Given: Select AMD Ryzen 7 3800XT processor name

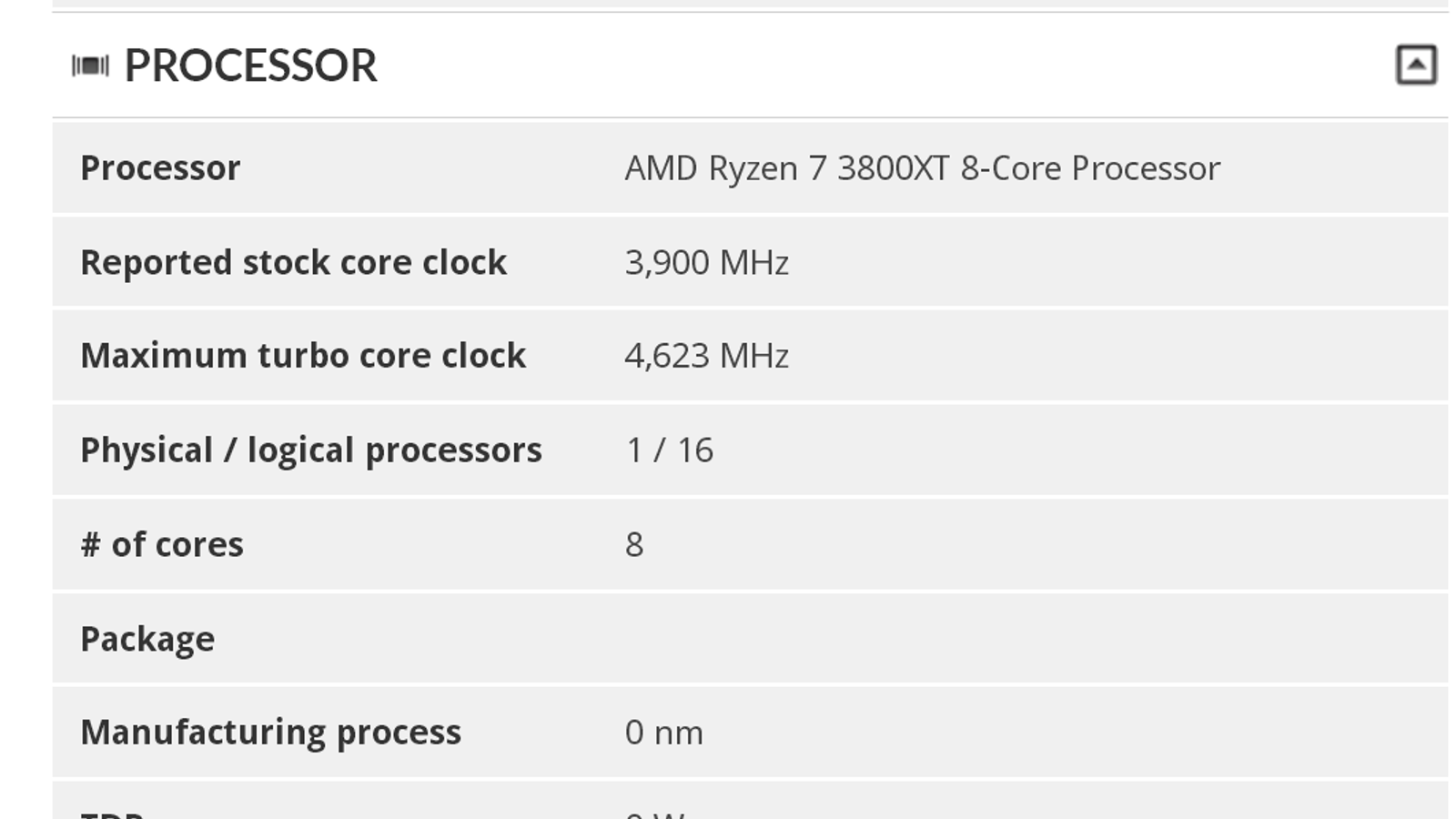Looking at the screenshot, I should [922, 168].
